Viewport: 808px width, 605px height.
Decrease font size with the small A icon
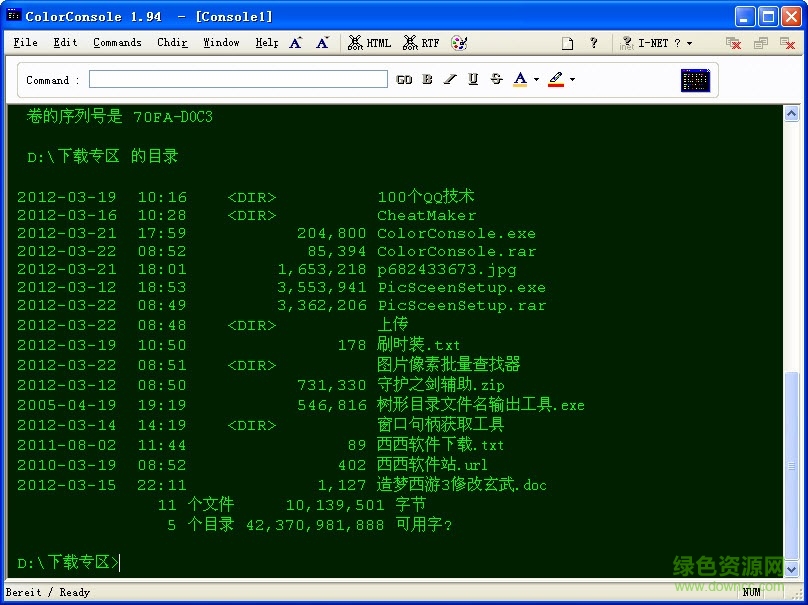pyautogui.click(x=320, y=42)
